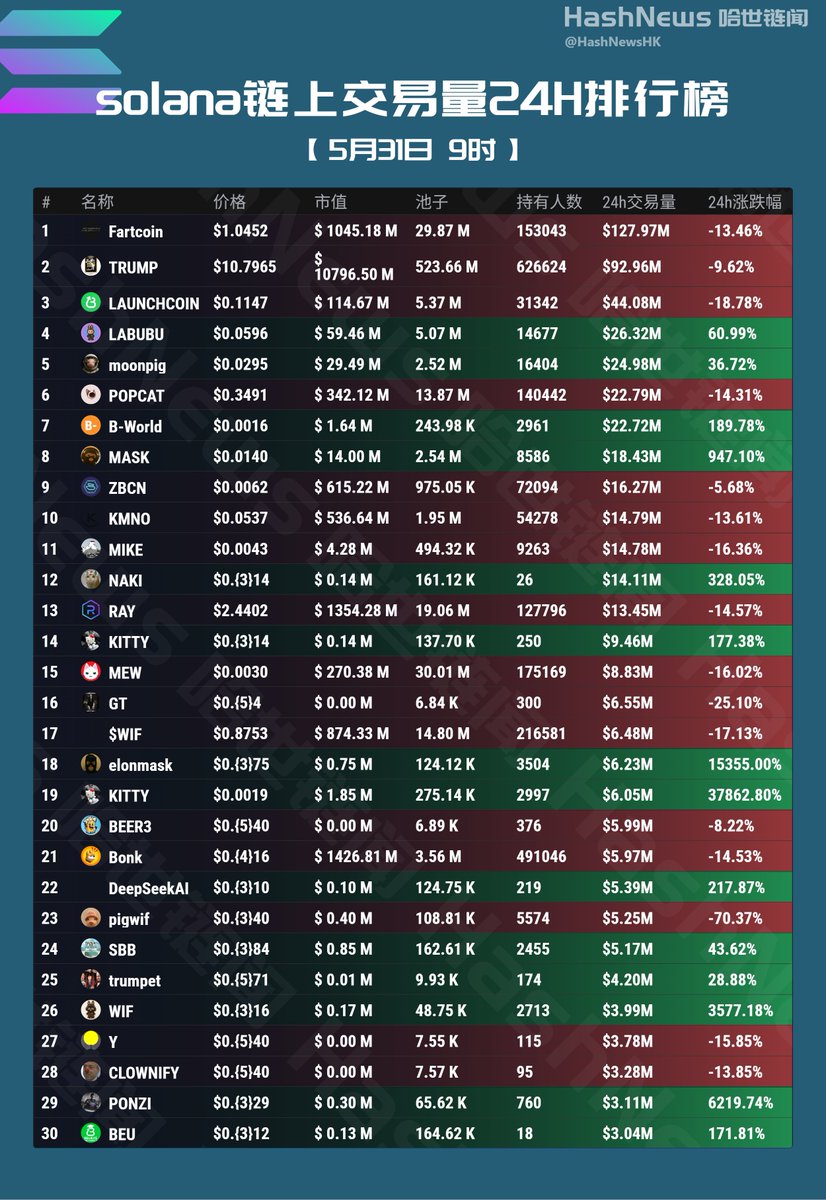
Task: Click the market cap $ 1045.18 M
Action: click(356, 231)
